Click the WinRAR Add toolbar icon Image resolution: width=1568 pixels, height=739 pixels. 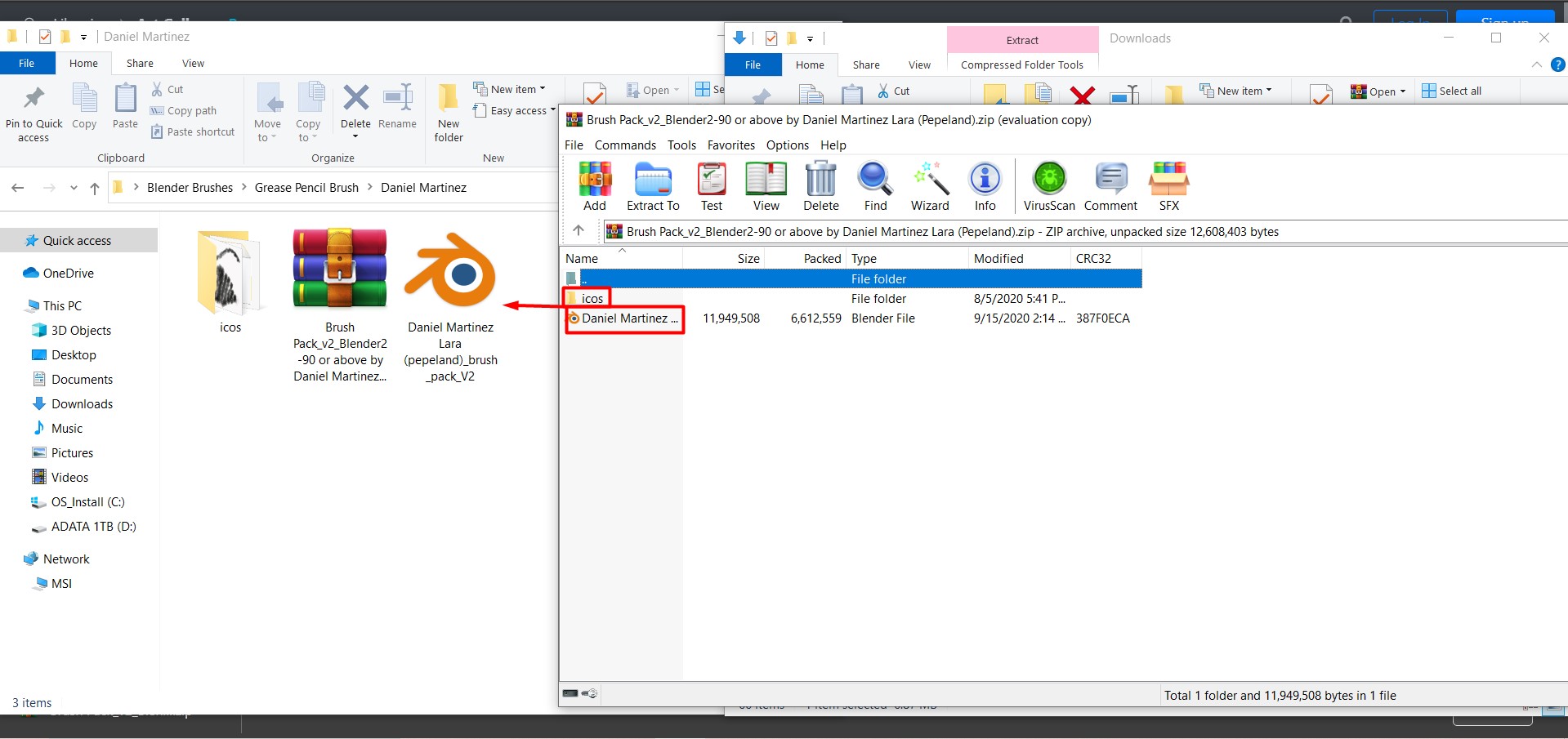click(595, 186)
